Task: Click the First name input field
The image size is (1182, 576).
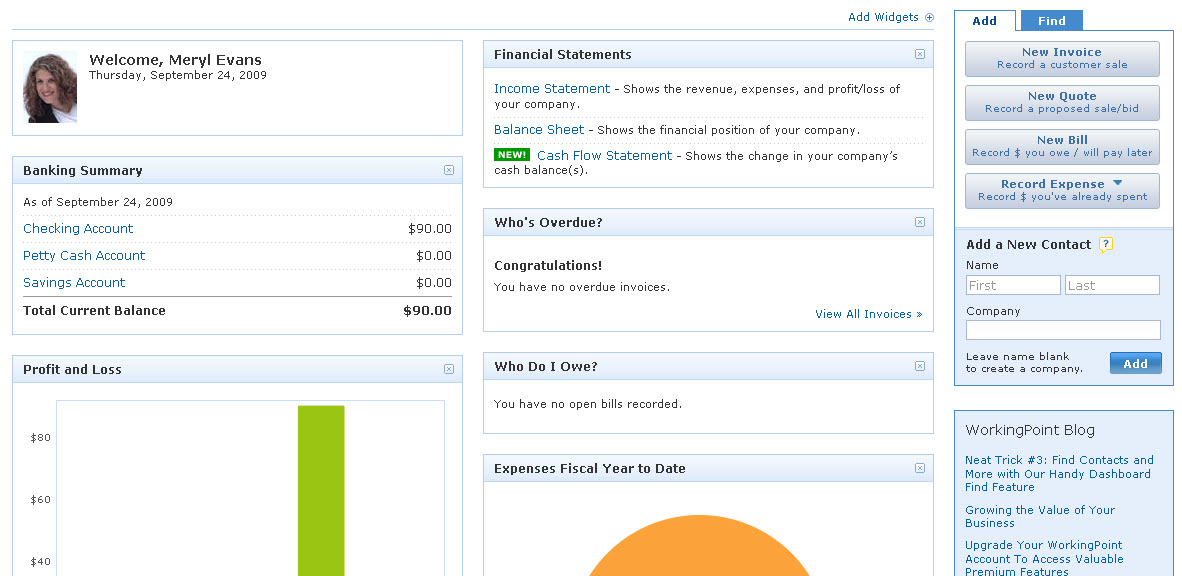Action: [1013, 285]
